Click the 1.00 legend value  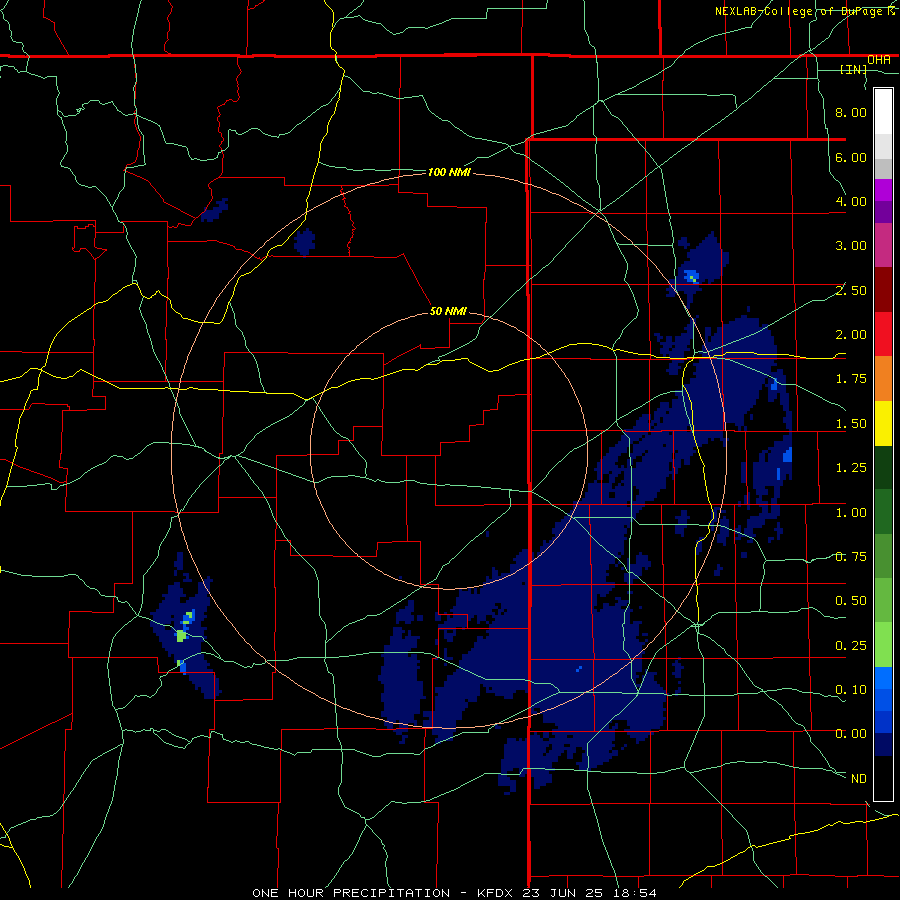pyautogui.click(x=851, y=513)
